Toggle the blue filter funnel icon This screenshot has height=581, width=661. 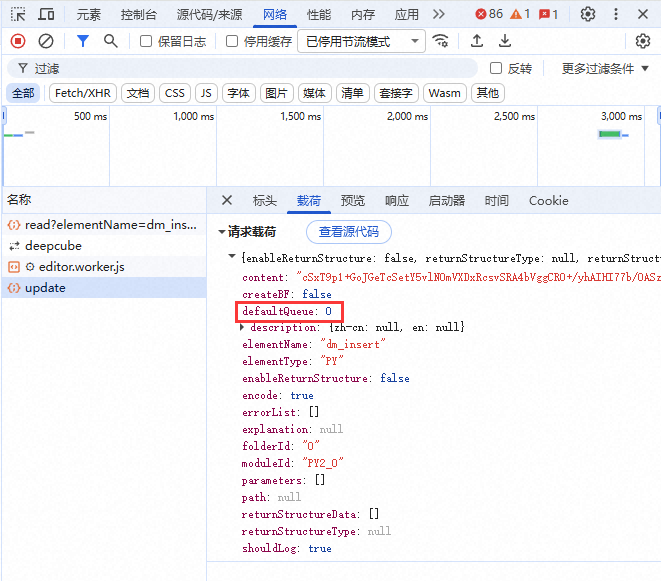click(83, 41)
